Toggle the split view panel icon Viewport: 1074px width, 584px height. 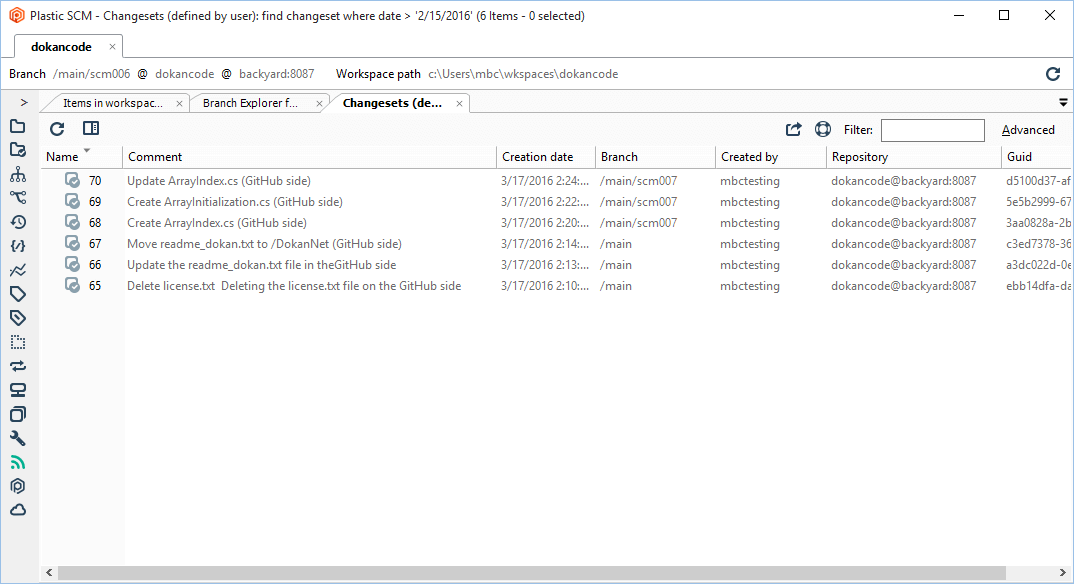90,129
